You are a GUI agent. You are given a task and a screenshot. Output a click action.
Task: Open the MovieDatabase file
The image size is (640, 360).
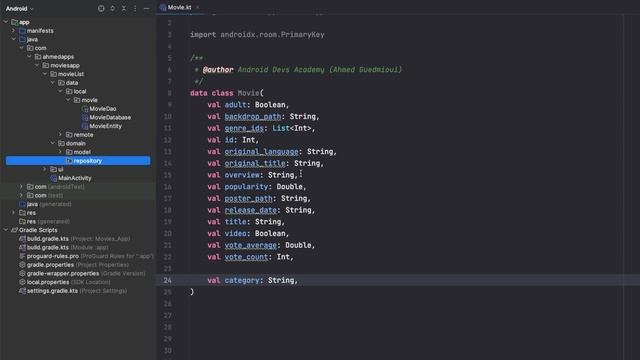tap(110, 117)
